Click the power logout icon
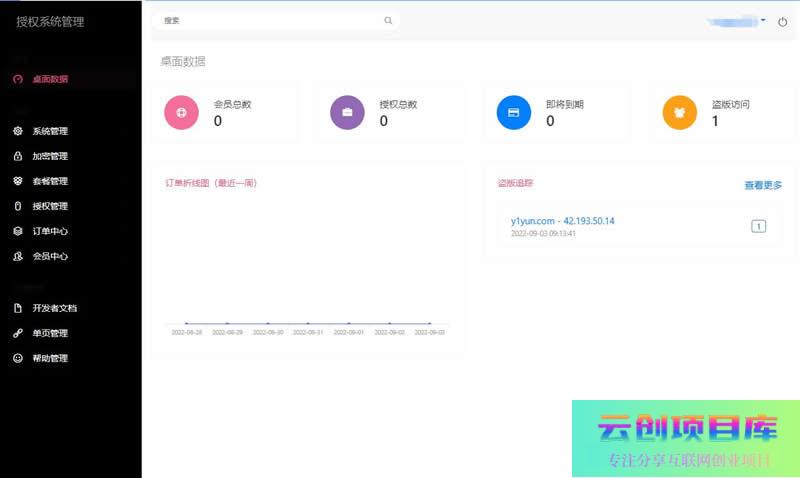This screenshot has width=800, height=478. (782, 20)
